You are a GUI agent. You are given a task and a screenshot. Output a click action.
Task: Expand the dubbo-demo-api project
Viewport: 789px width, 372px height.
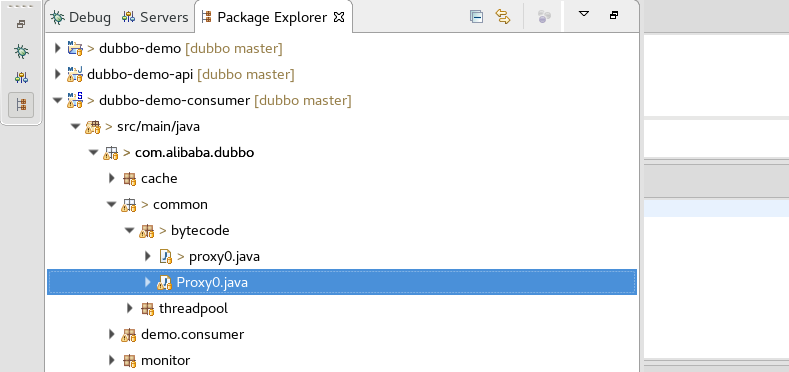(x=57, y=75)
